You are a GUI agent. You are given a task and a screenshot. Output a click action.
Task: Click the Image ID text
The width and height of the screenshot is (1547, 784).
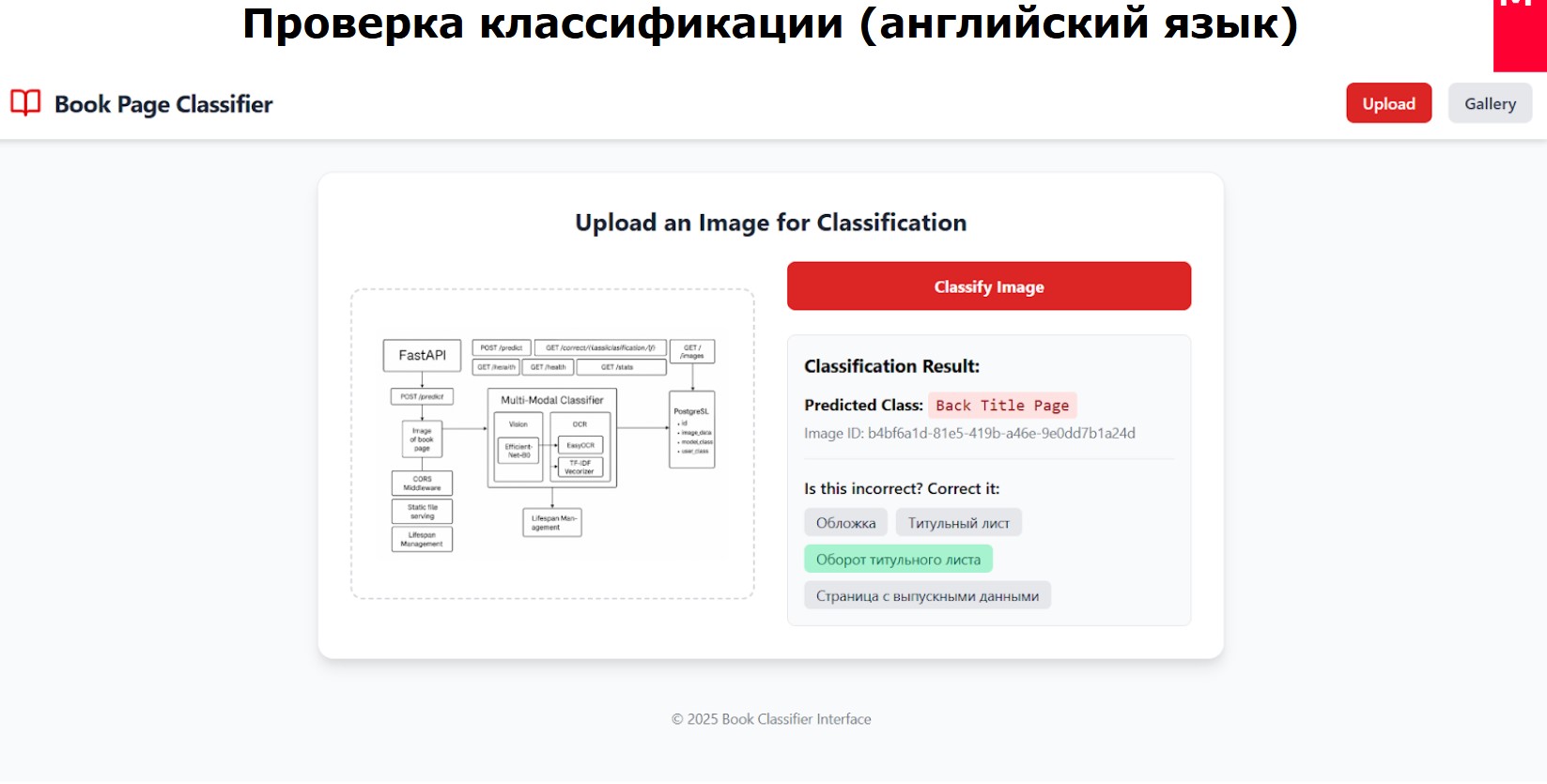[969, 434]
